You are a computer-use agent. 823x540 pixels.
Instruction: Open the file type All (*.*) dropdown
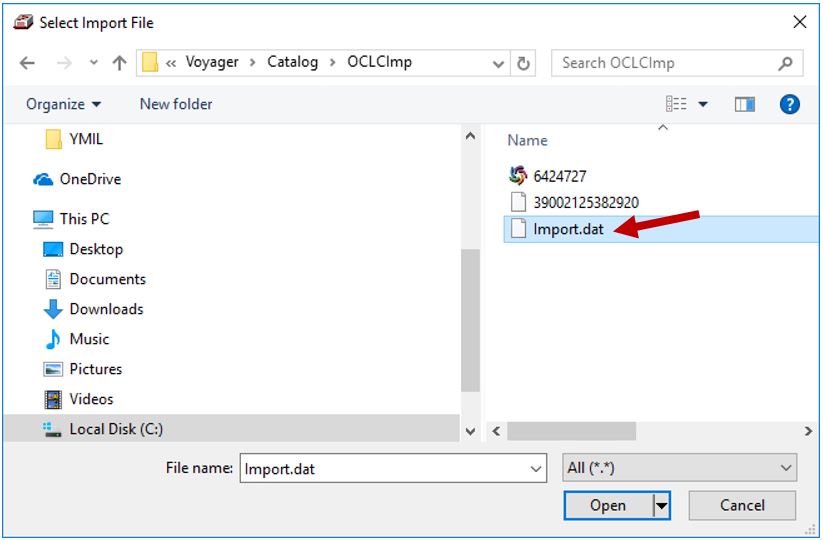coord(679,468)
